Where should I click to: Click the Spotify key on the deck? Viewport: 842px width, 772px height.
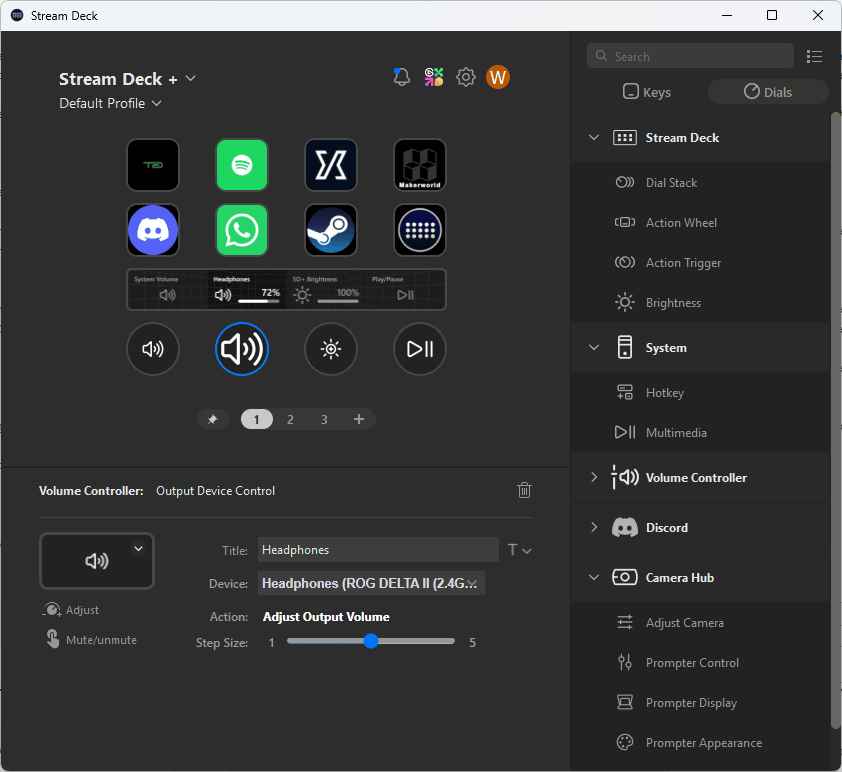(242, 165)
